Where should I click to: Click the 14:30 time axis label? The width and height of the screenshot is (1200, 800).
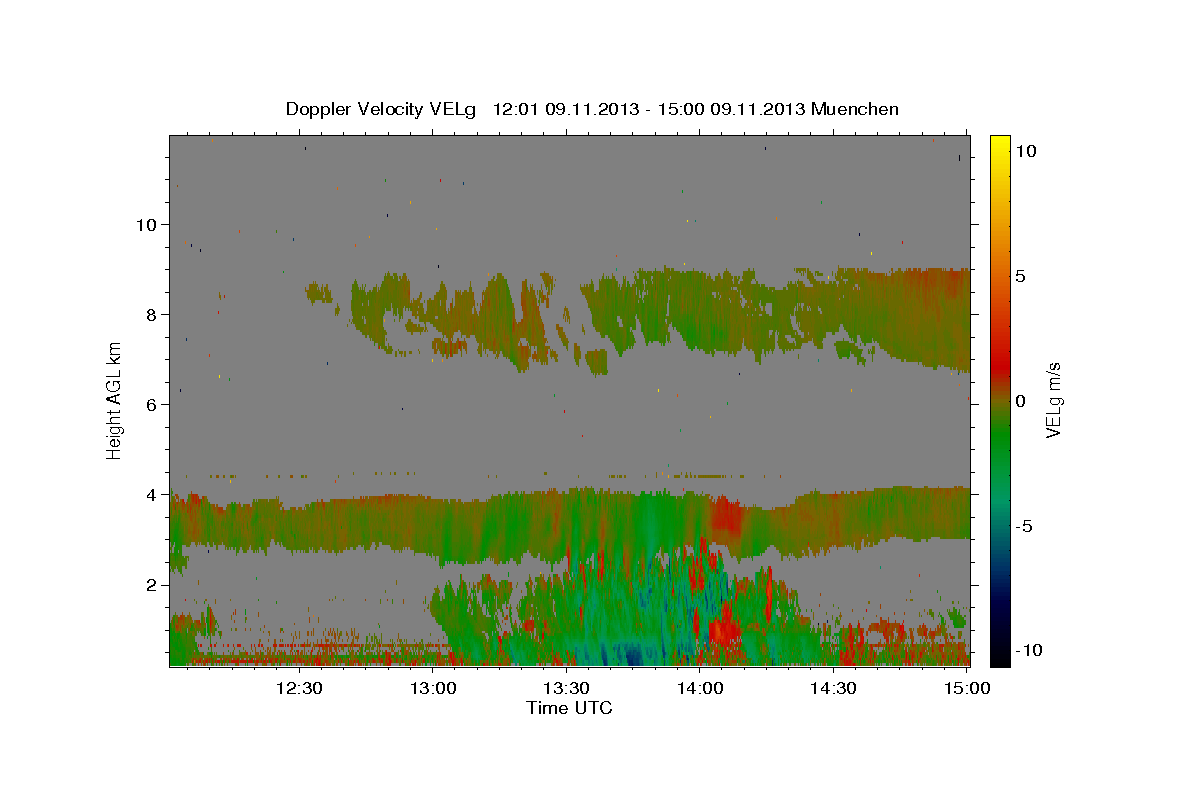point(834,688)
